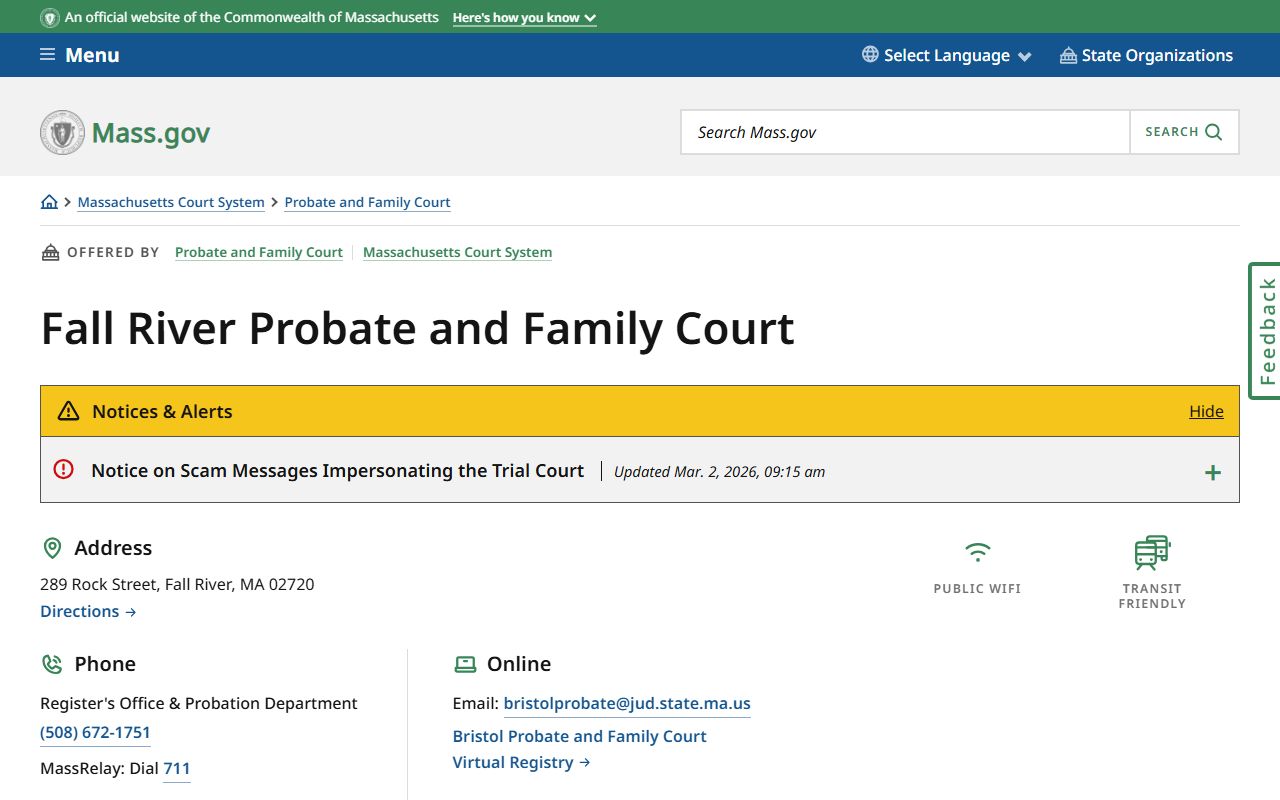The image size is (1280, 800).
Task: Click Probate and Family Court under Offered By
Action: tap(259, 252)
